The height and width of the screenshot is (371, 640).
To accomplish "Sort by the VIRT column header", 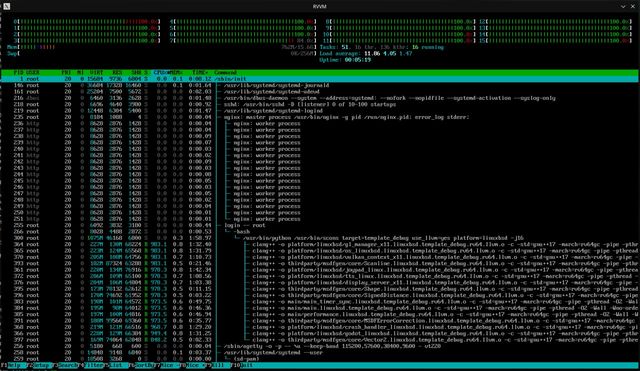I will [96, 72].
